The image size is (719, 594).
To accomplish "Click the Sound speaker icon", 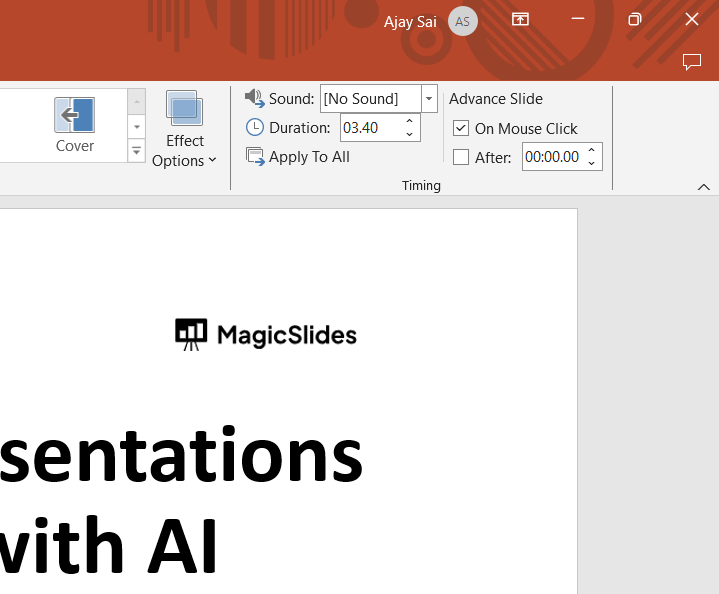I will pyautogui.click(x=254, y=98).
